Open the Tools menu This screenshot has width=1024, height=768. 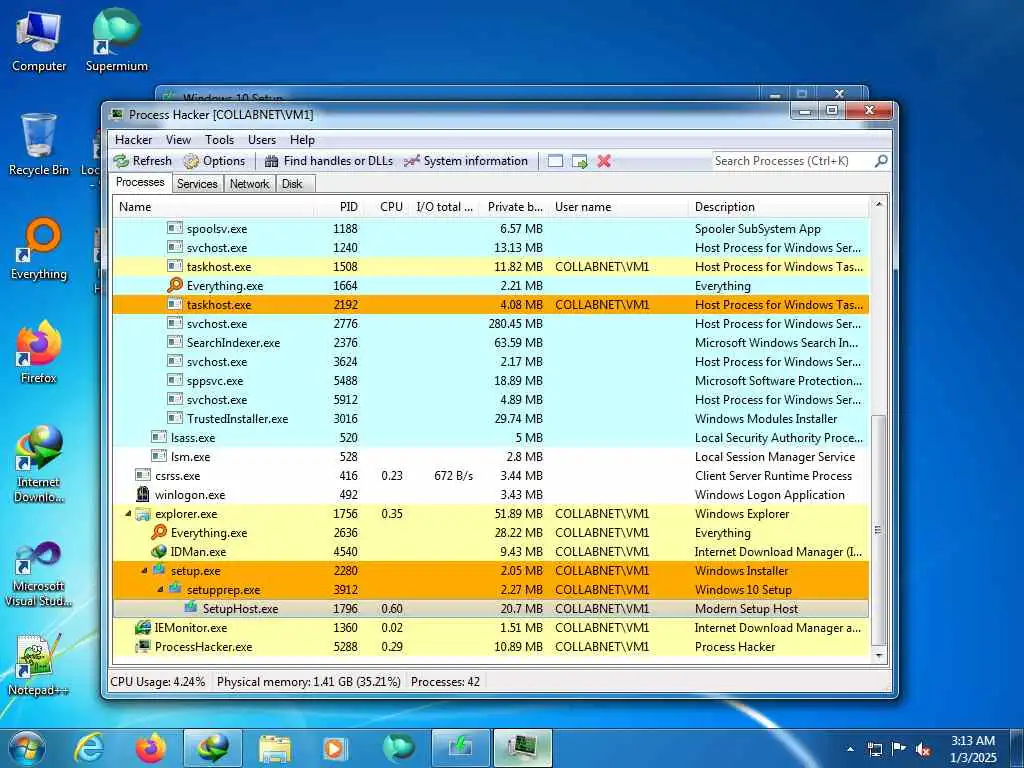[x=219, y=140]
